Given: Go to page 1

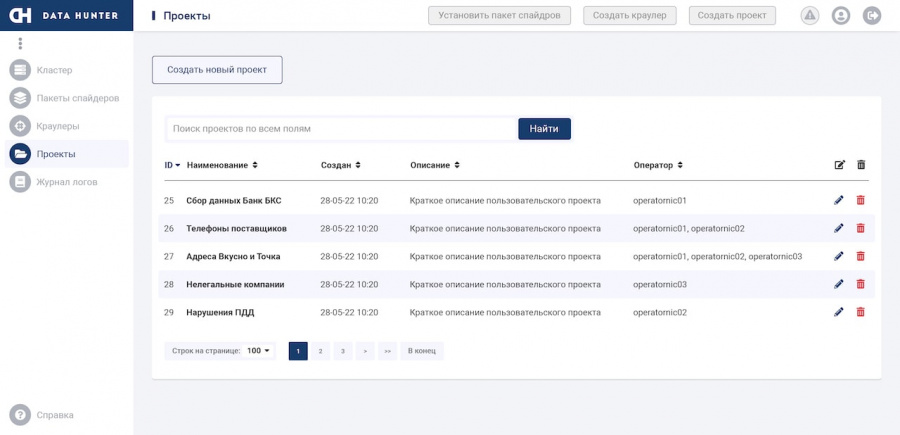Looking at the screenshot, I should pyautogui.click(x=298, y=351).
